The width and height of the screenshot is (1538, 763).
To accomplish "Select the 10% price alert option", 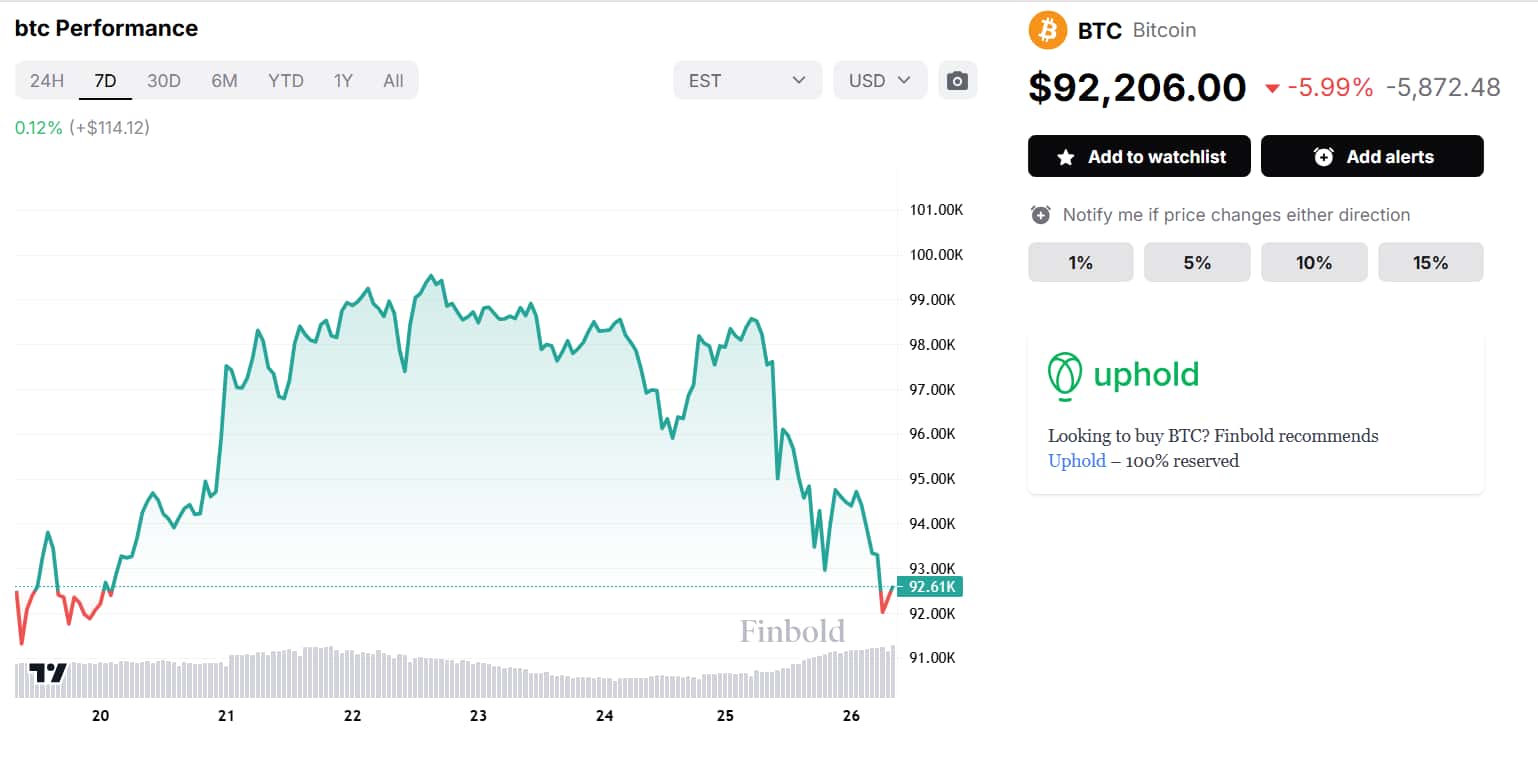I will tap(1313, 263).
